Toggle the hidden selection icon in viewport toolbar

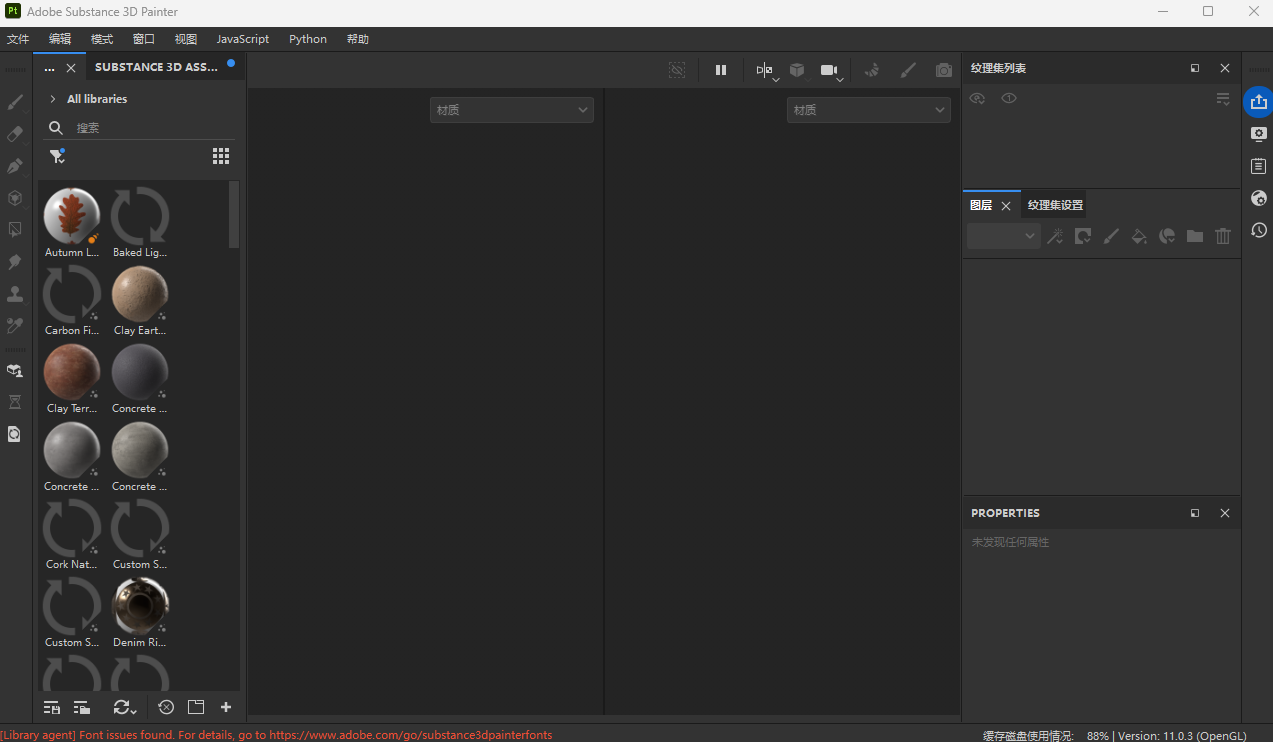pyautogui.click(x=677, y=70)
